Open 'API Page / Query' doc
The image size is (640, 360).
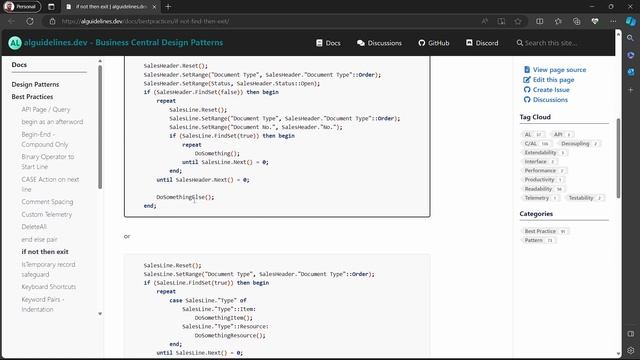[x=46, y=109]
